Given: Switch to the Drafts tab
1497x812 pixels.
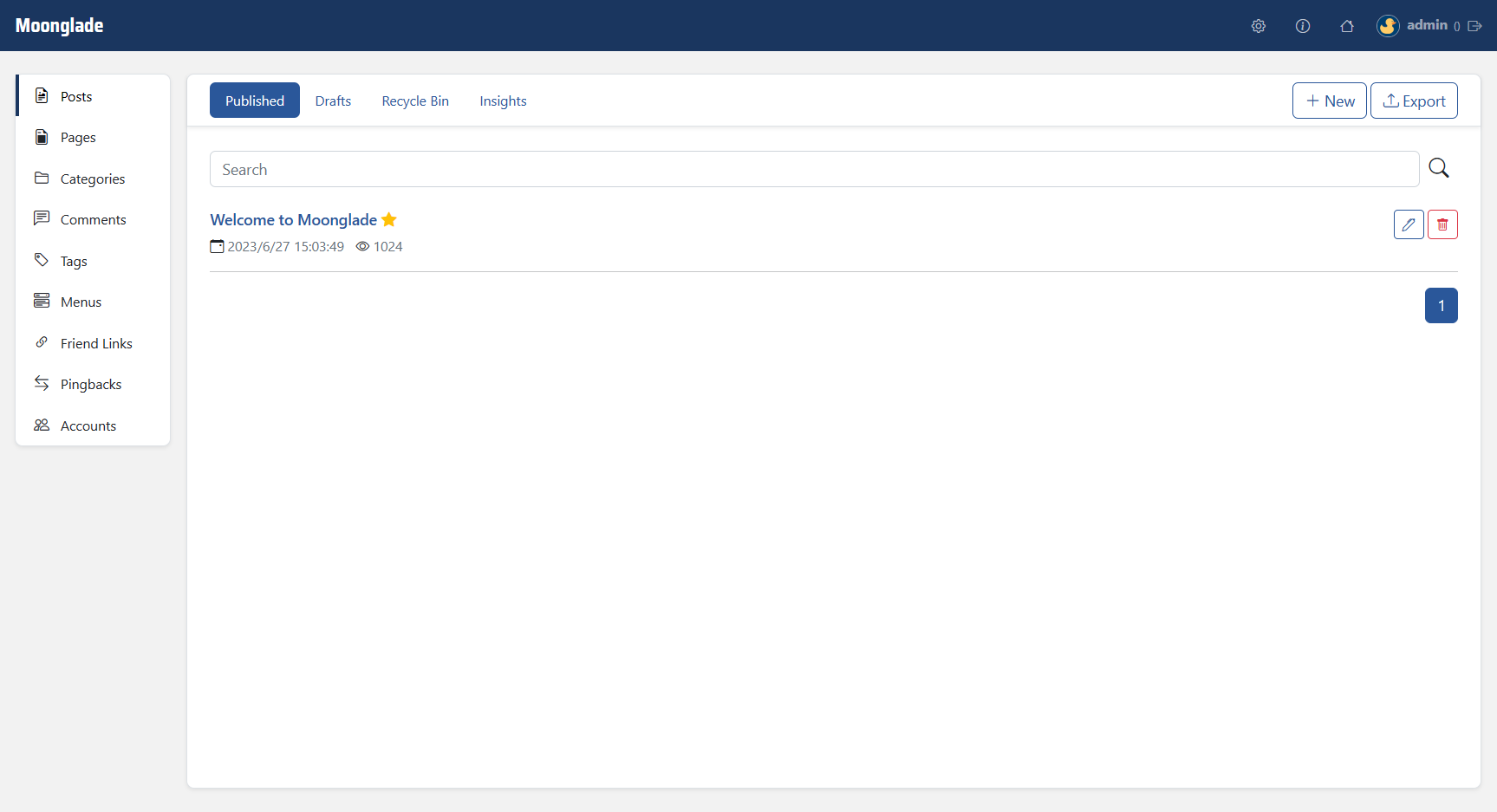Looking at the screenshot, I should pyautogui.click(x=333, y=101).
